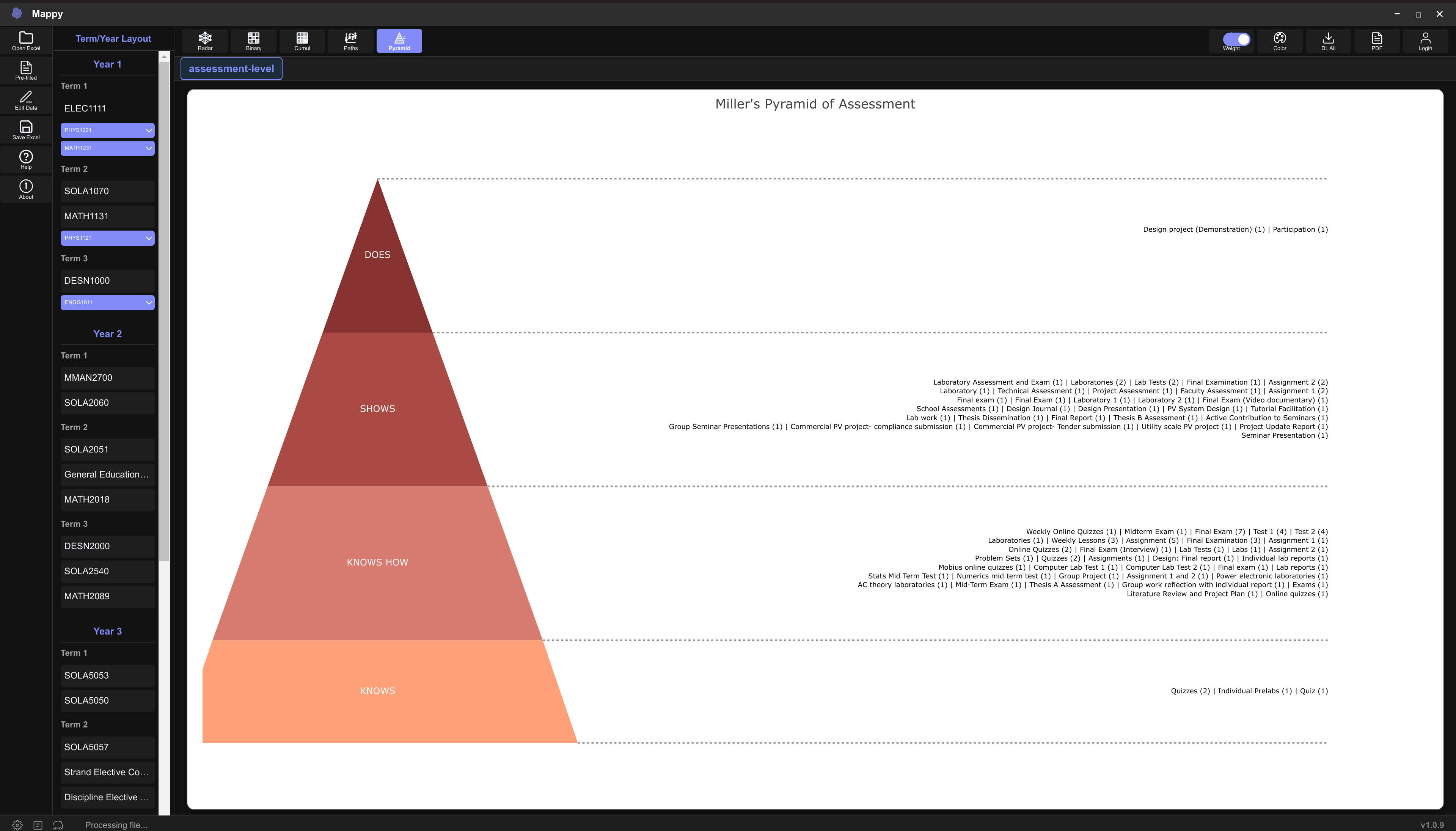Open the Cumul chart view
This screenshot has width=1456, height=831.
point(301,41)
